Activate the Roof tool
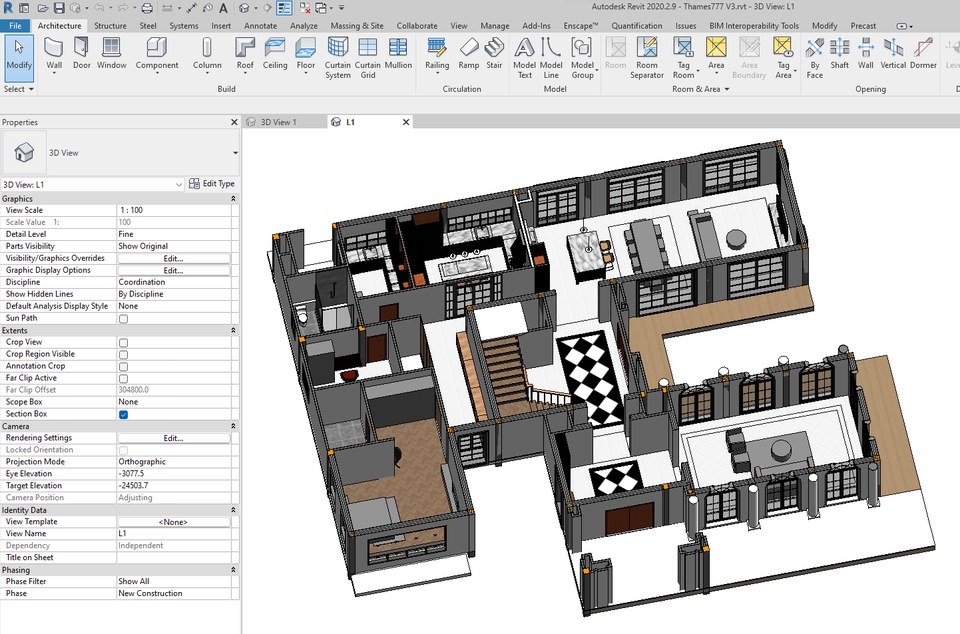The height and width of the screenshot is (634, 960). pos(245,55)
